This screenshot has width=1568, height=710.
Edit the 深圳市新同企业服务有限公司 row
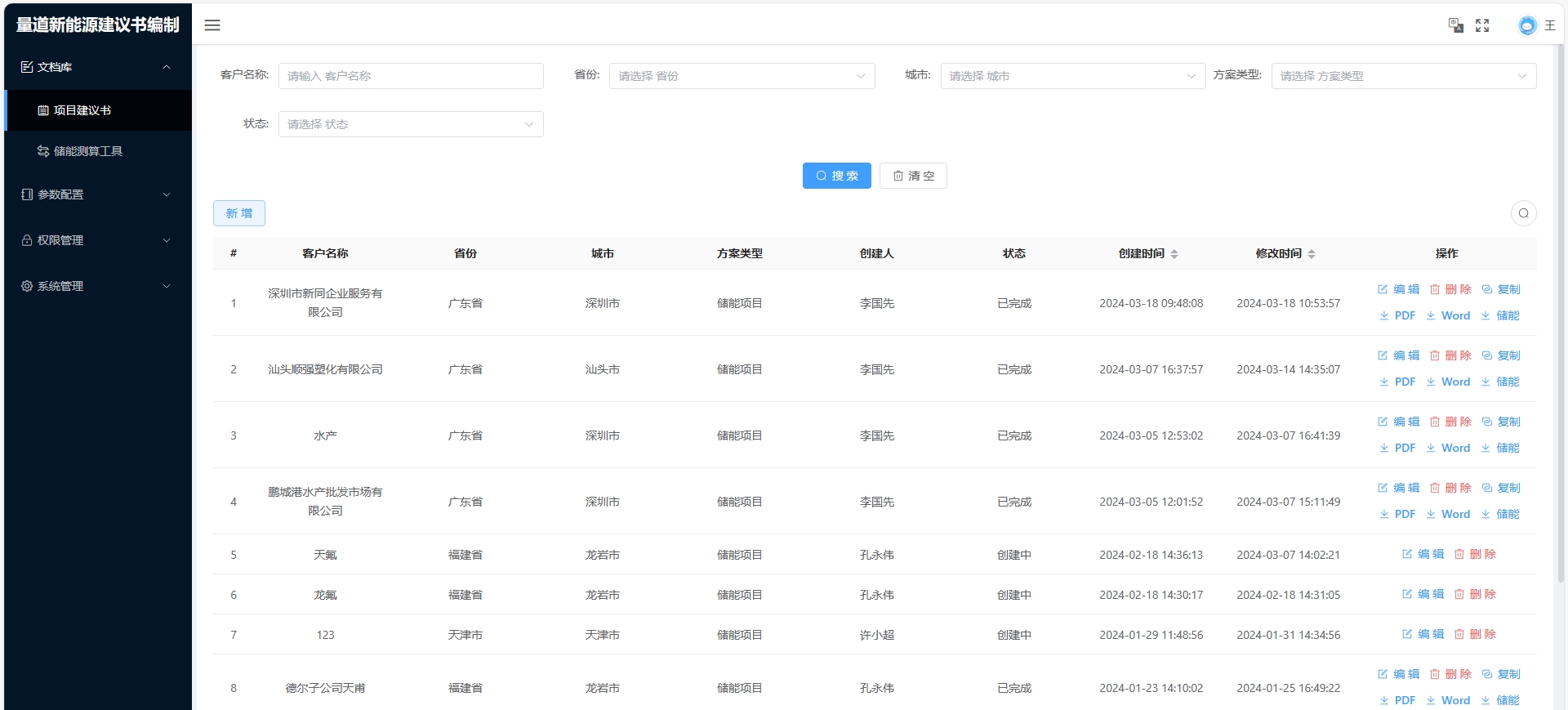point(1398,289)
